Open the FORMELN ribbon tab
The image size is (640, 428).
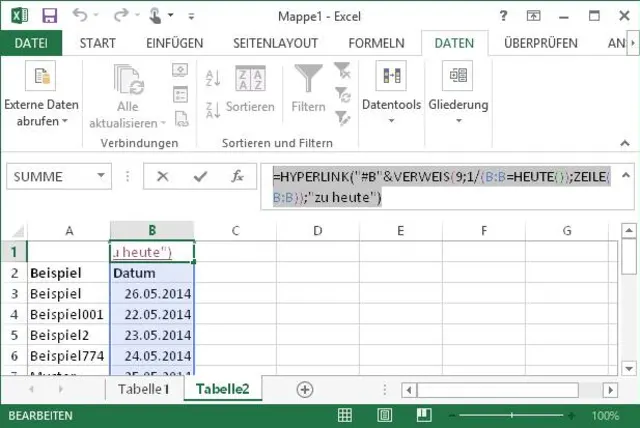(376, 43)
